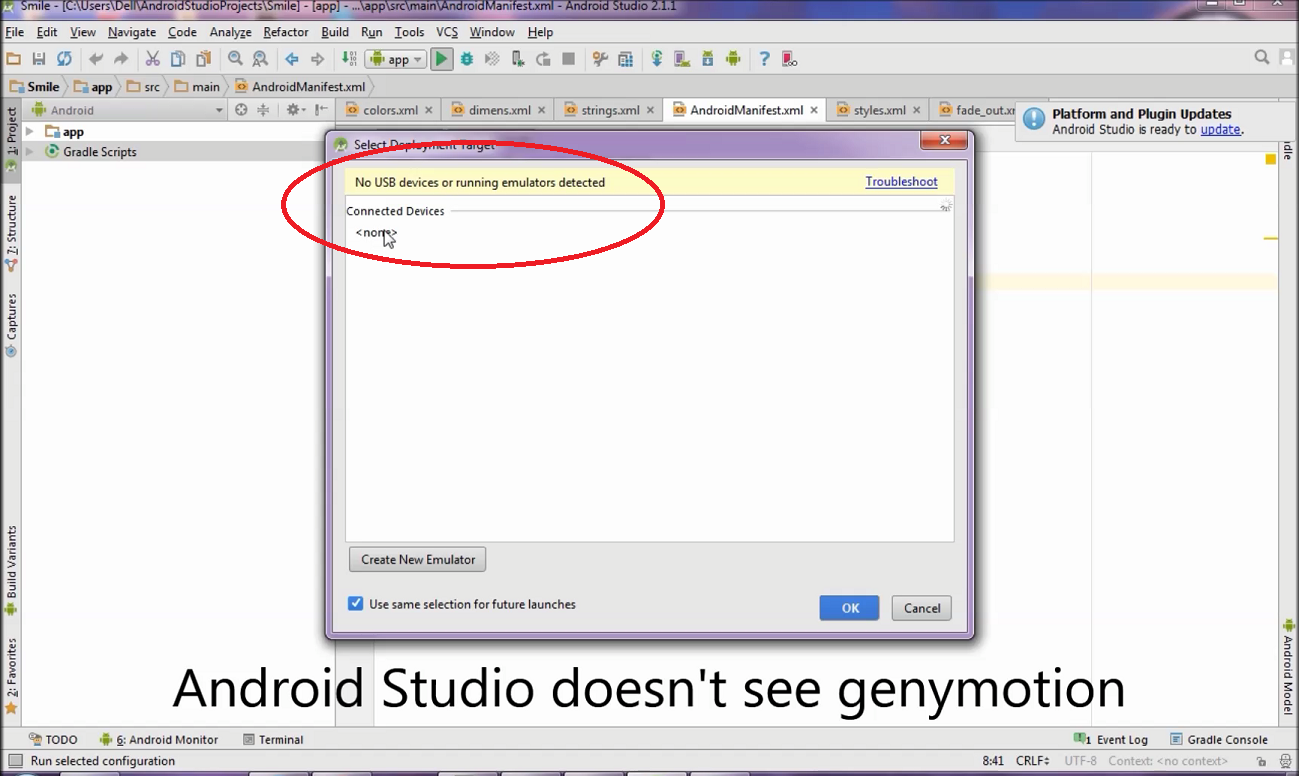
Task: Open the Structure side panel tab
Action: pyautogui.click(x=12, y=232)
